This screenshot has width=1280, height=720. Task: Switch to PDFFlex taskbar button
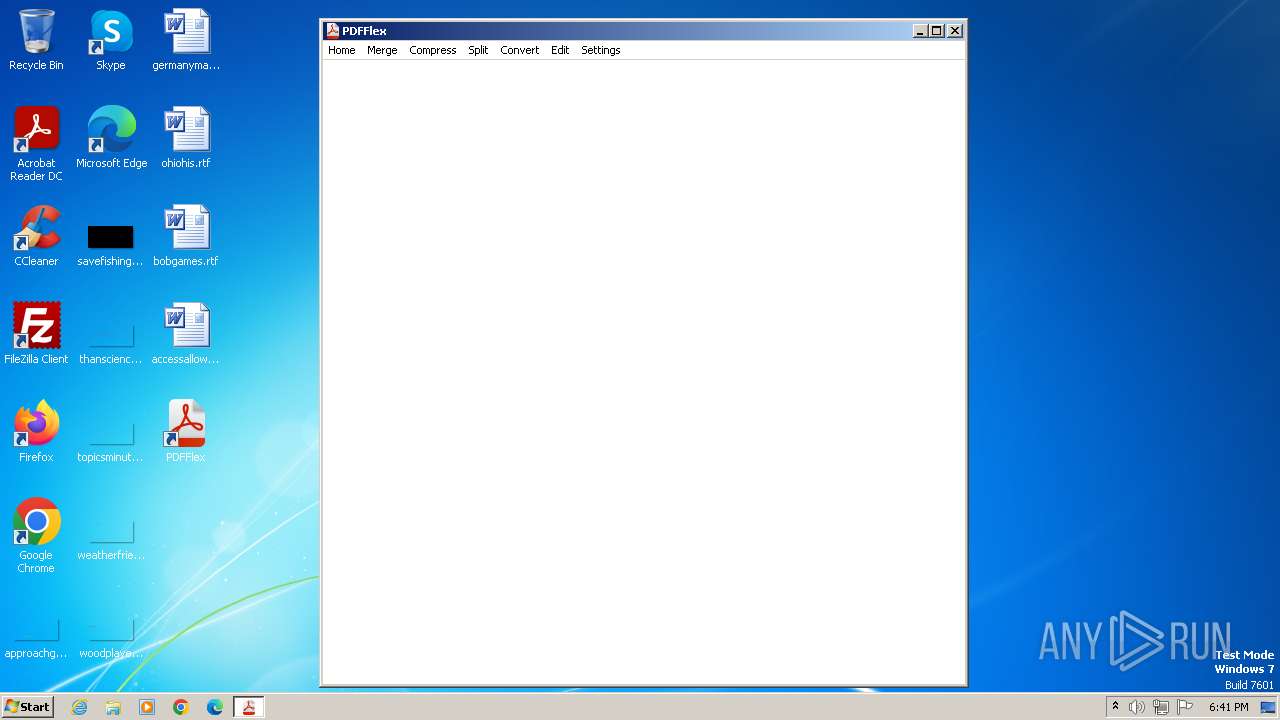click(249, 707)
